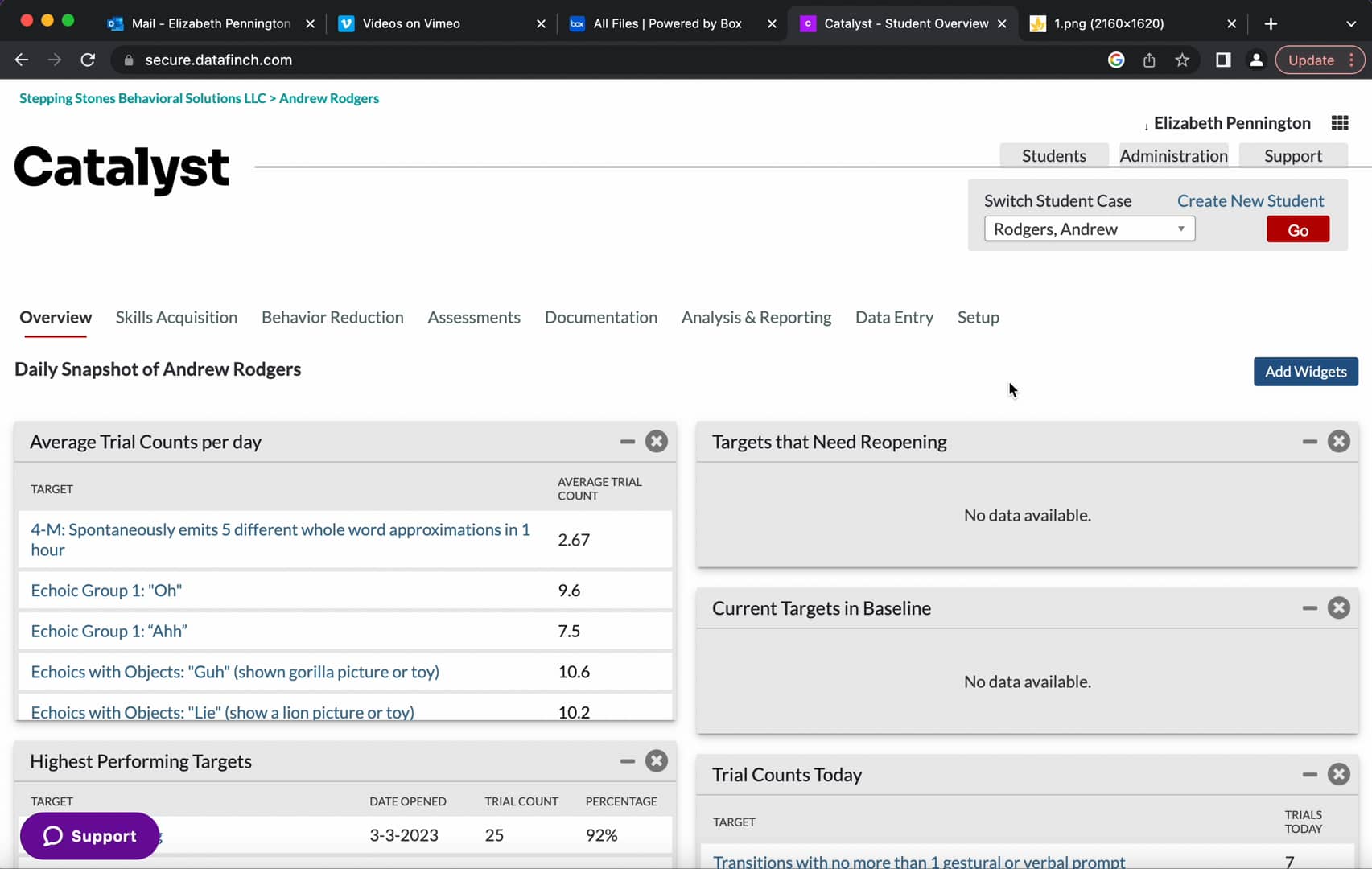Click the Add Widgets button
This screenshot has height=869, width=1372.
point(1305,371)
